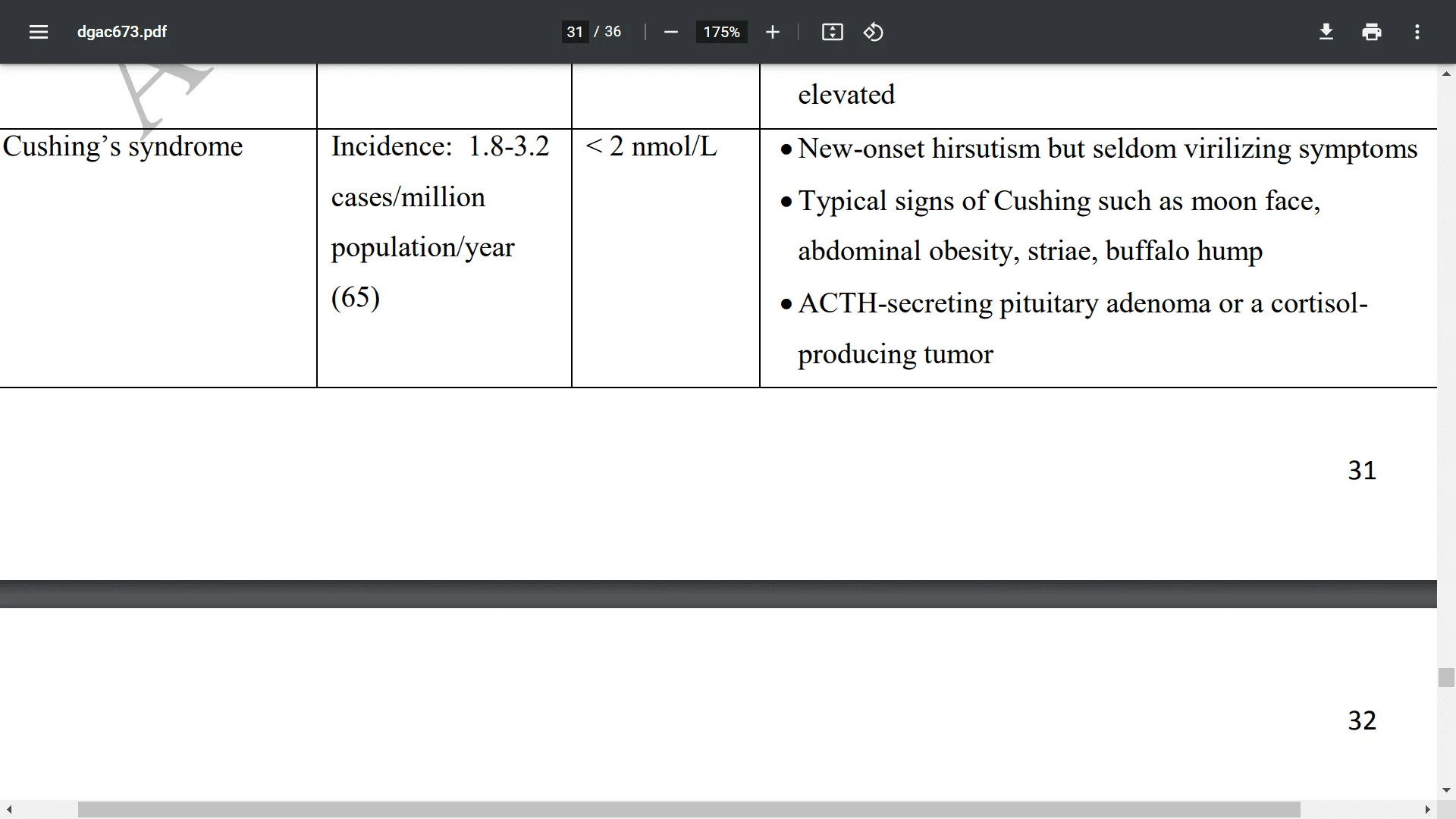Click the horizontal scrollbar thumb
This screenshot has height=819, width=1456.
(x=689, y=810)
